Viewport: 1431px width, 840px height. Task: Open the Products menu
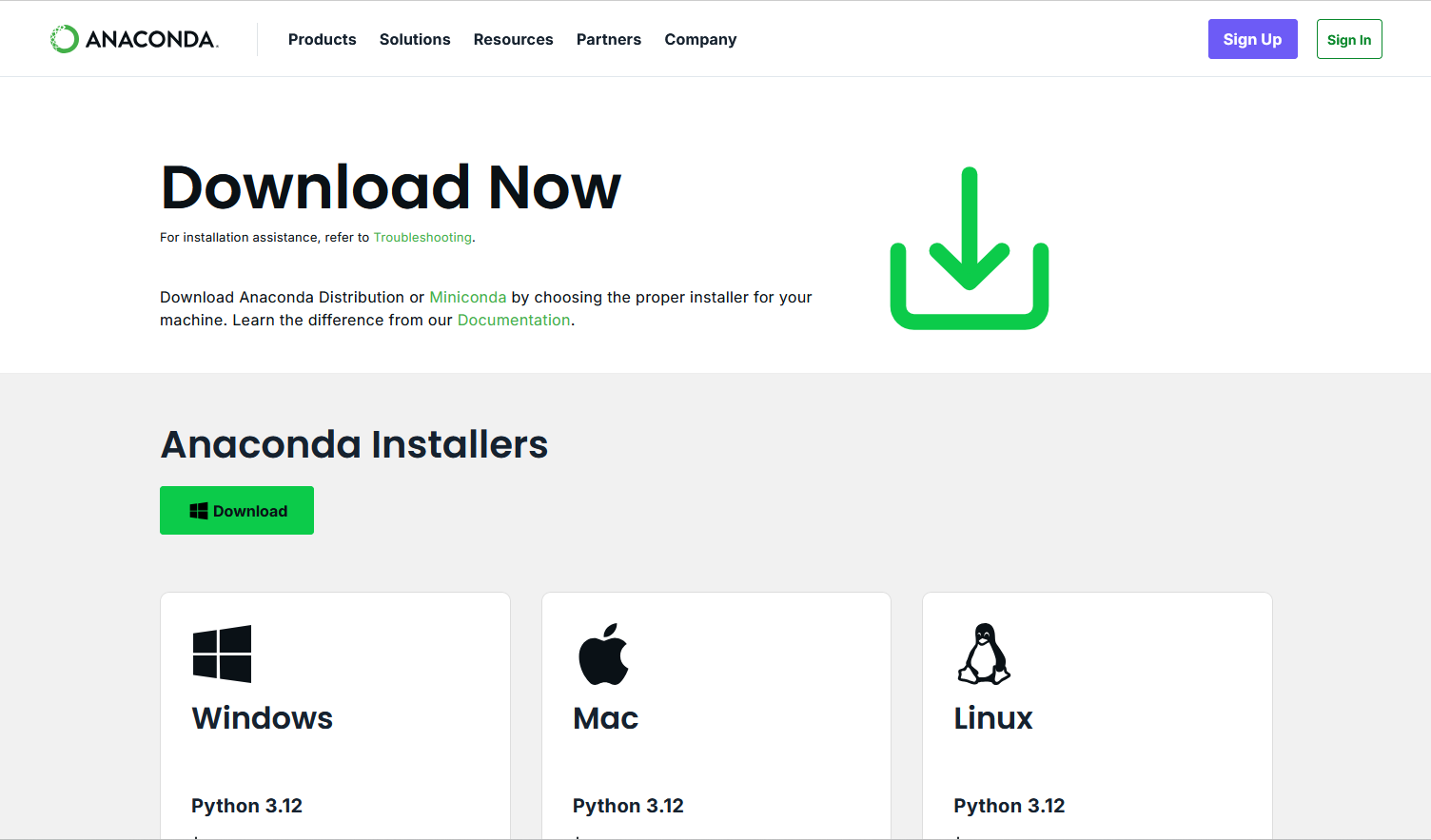click(x=322, y=39)
